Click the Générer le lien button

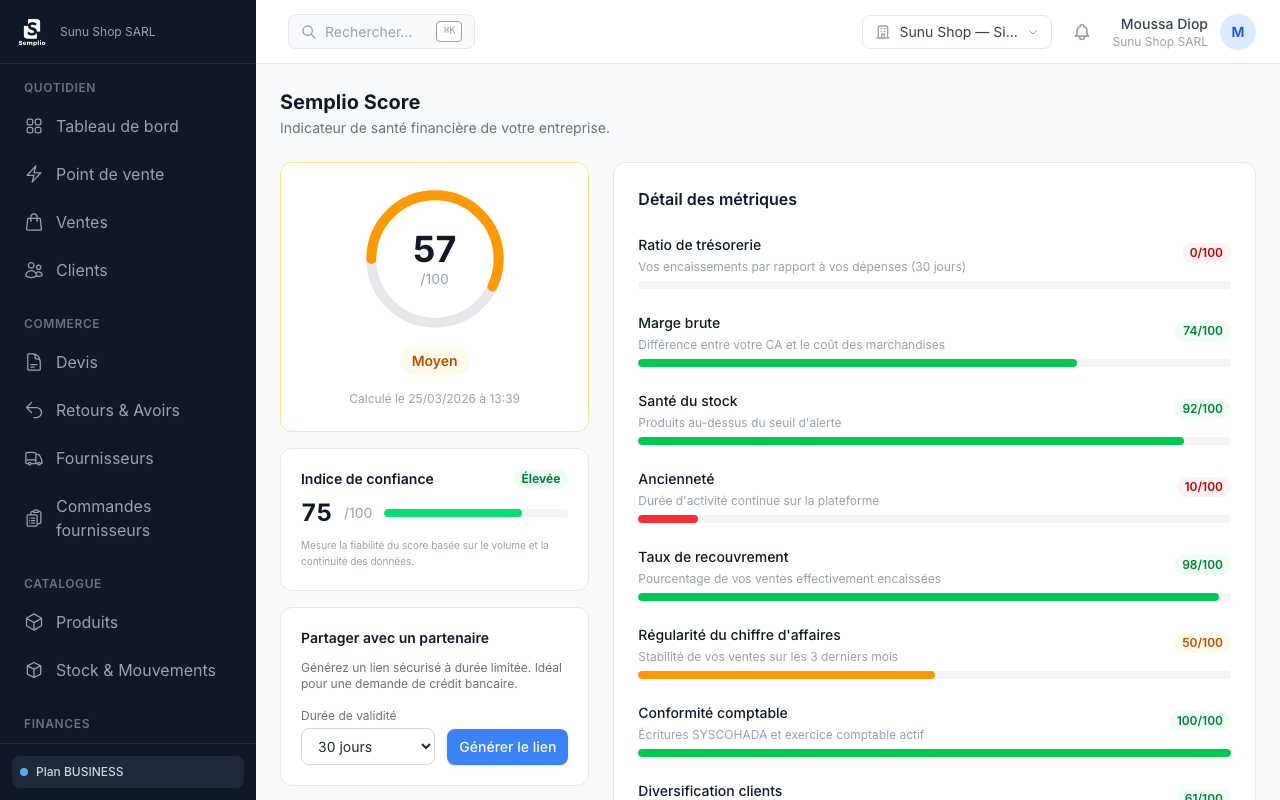(x=507, y=746)
